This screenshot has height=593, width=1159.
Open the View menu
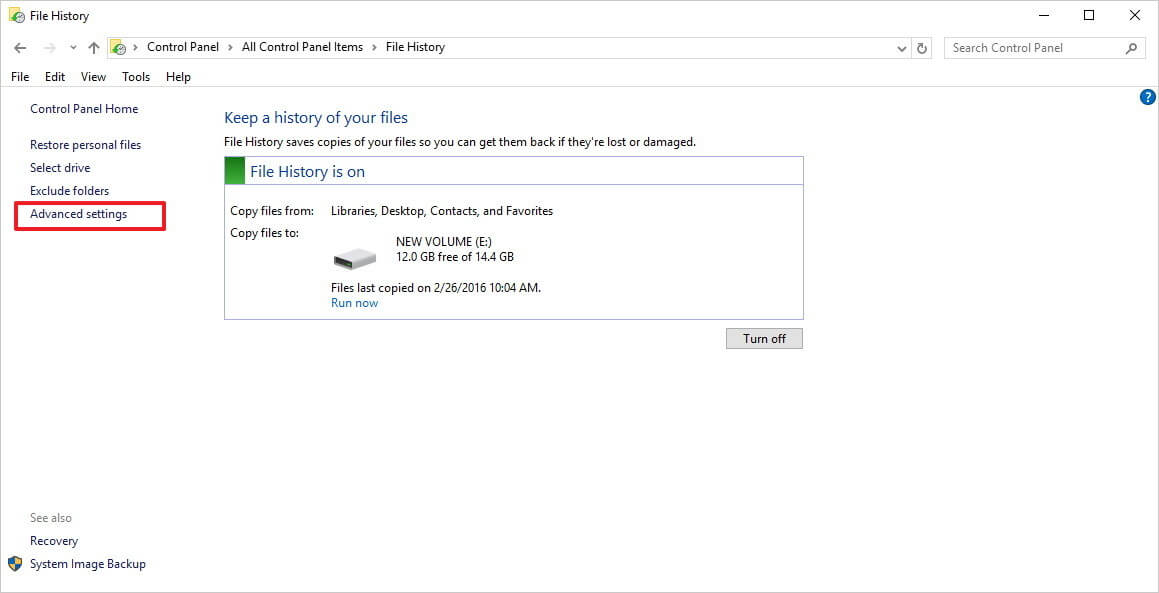pyautogui.click(x=93, y=77)
